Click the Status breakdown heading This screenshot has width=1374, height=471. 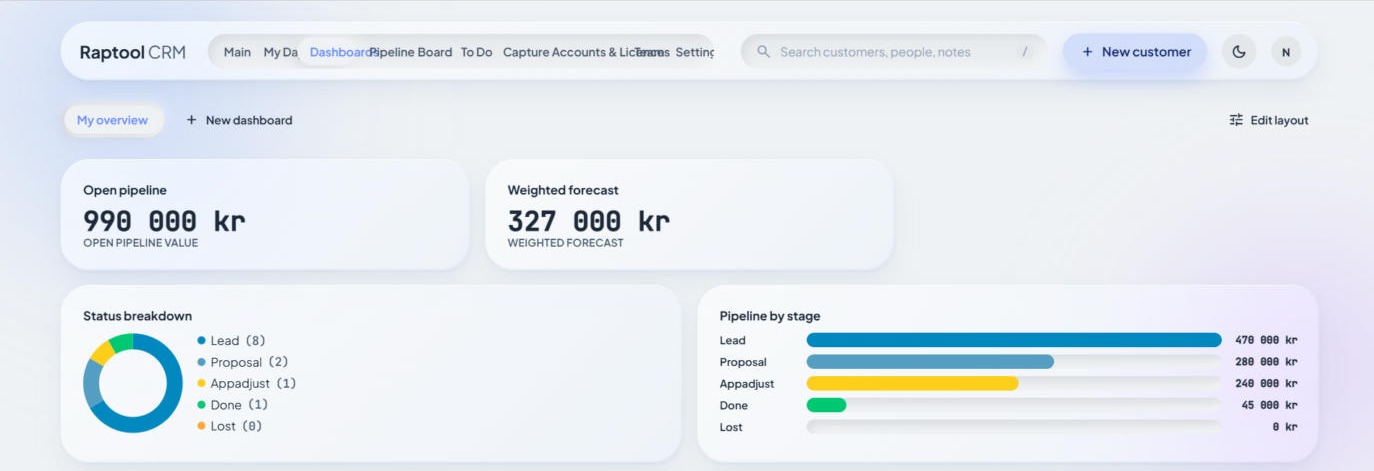(x=138, y=316)
